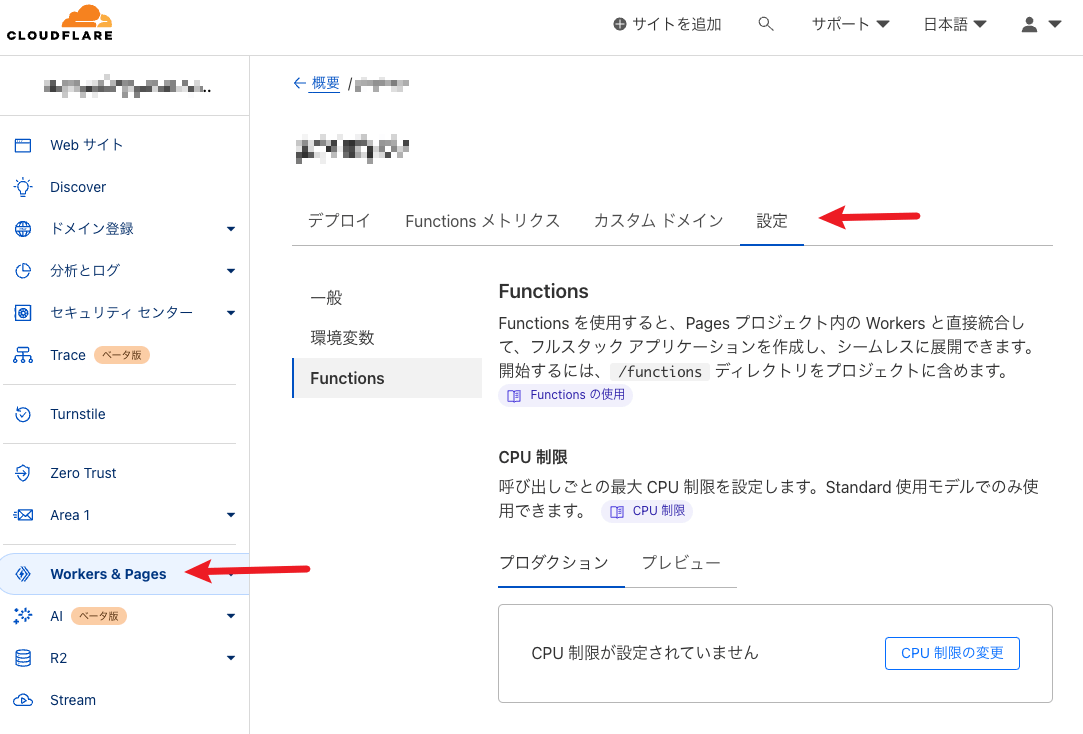1083x734 pixels.
Task: Open the Functions の使用 documentation link
Action: click(565, 395)
